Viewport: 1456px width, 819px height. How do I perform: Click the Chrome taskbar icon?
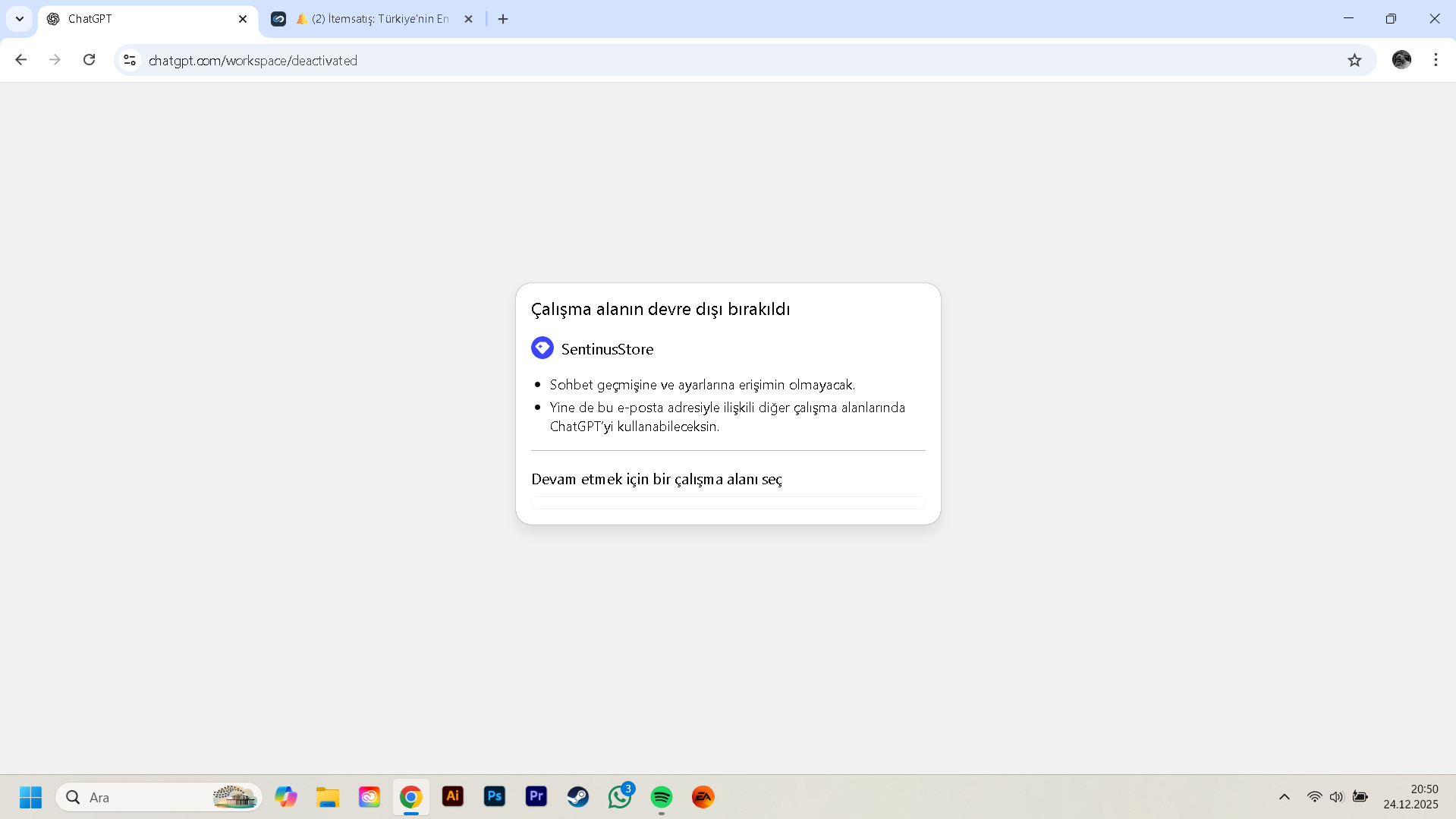[411, 797]
